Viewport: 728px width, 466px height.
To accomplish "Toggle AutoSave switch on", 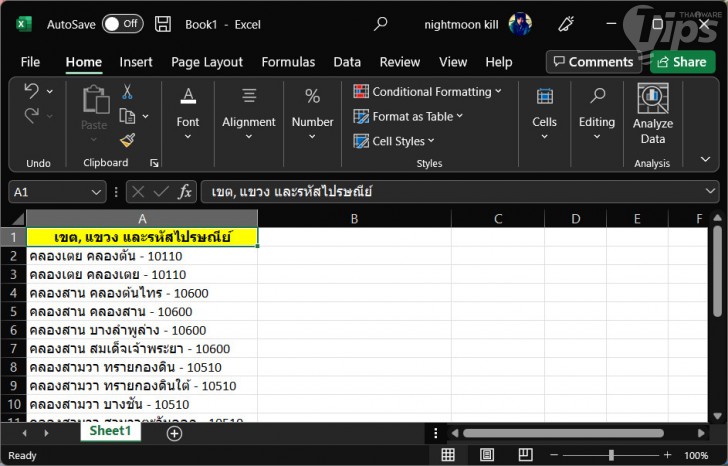I will (123, 24).
